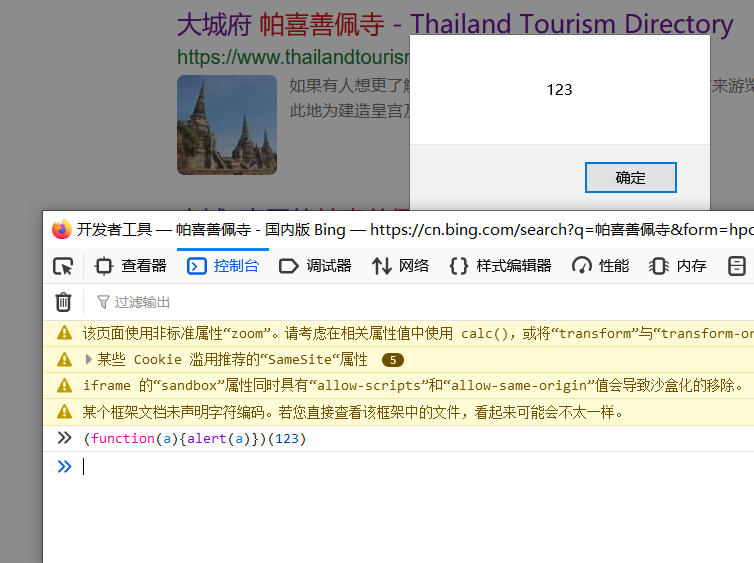Click the 样式编辑器 curly braces icon
Viewport: 754px width, 563px height.
pyautogui.click(x=459, y=266)
